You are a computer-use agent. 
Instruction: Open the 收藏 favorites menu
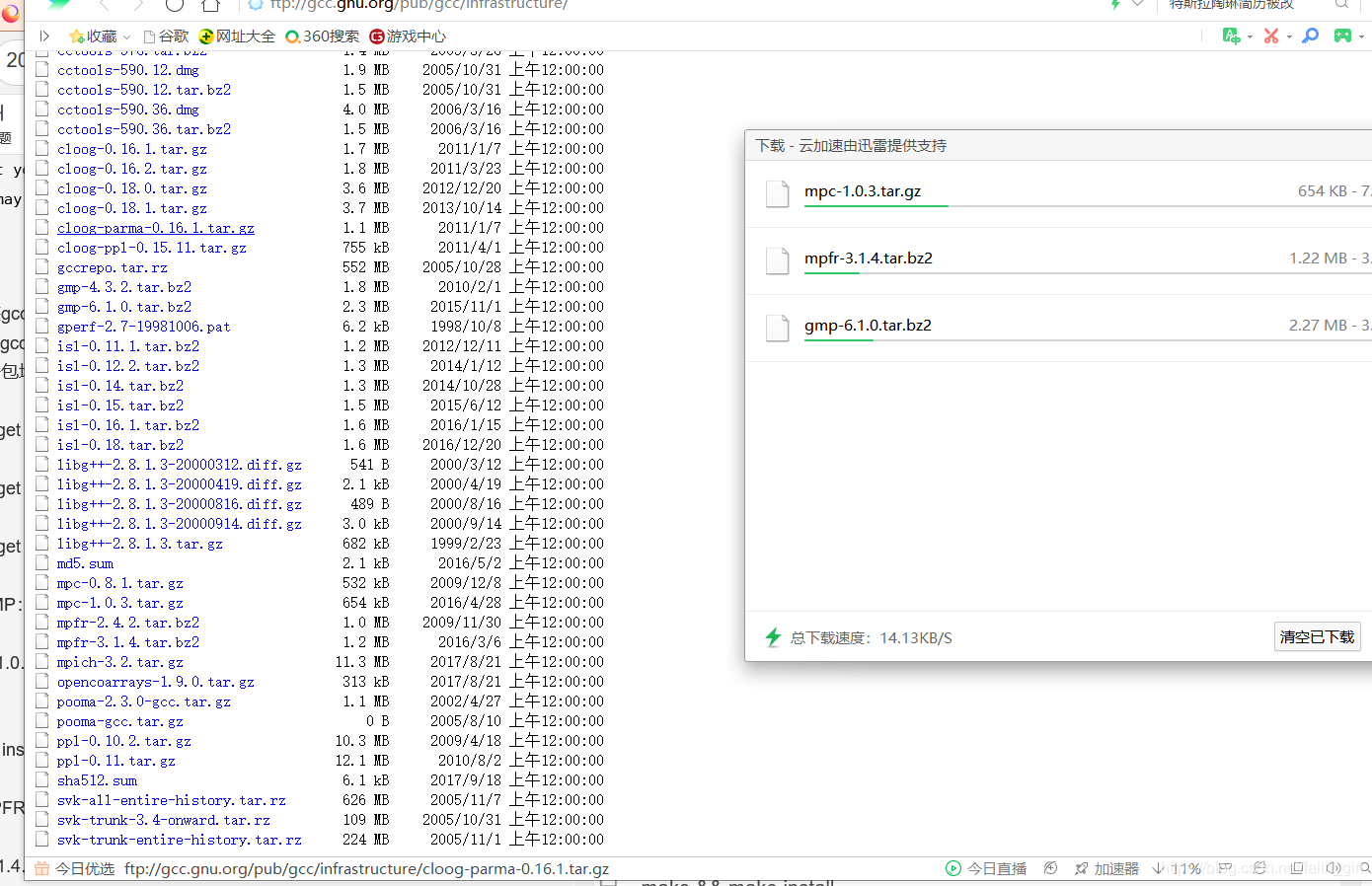pos(96,36)
